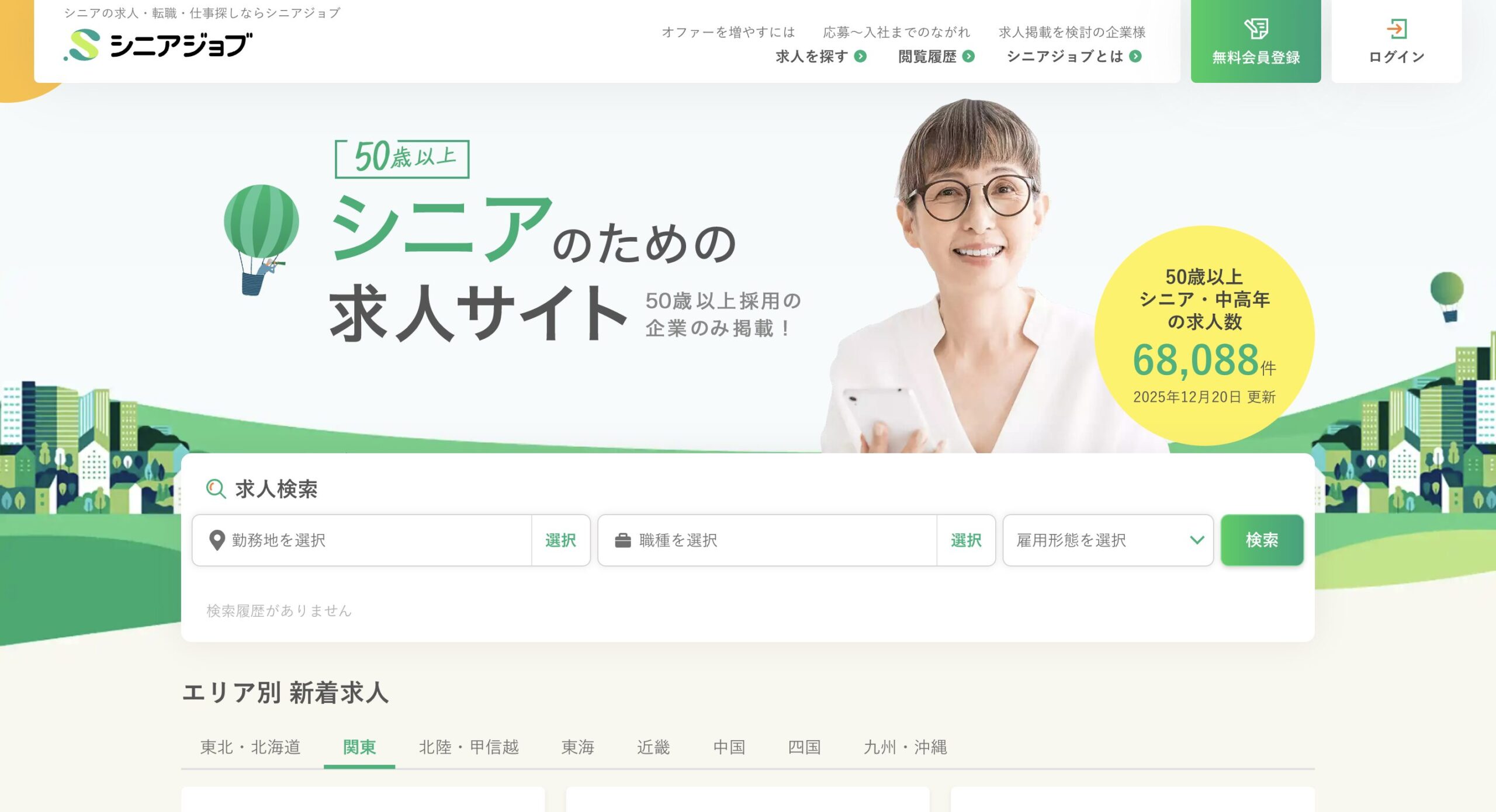Image resolution: width=1496 pixels, height=812 pixels.
Task: Open 求人掲載を検討の企業様 link
Action: pos(1072,32)
